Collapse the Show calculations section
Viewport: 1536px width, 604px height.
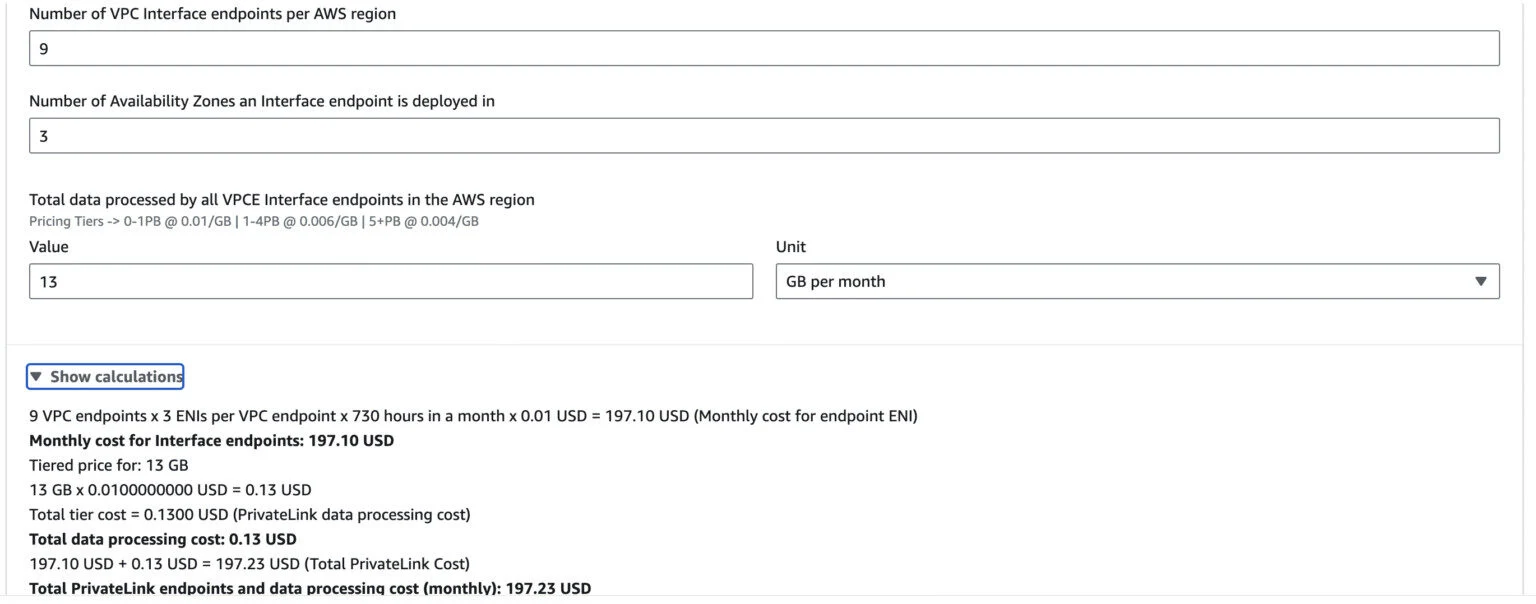point(116,377)
